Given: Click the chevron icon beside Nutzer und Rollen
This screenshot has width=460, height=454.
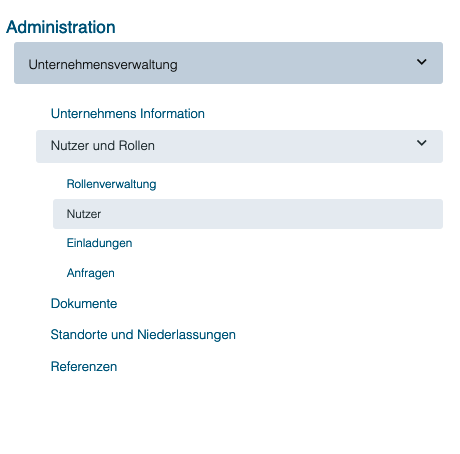Looking at the screenshot, I should [x=421, y=143].
